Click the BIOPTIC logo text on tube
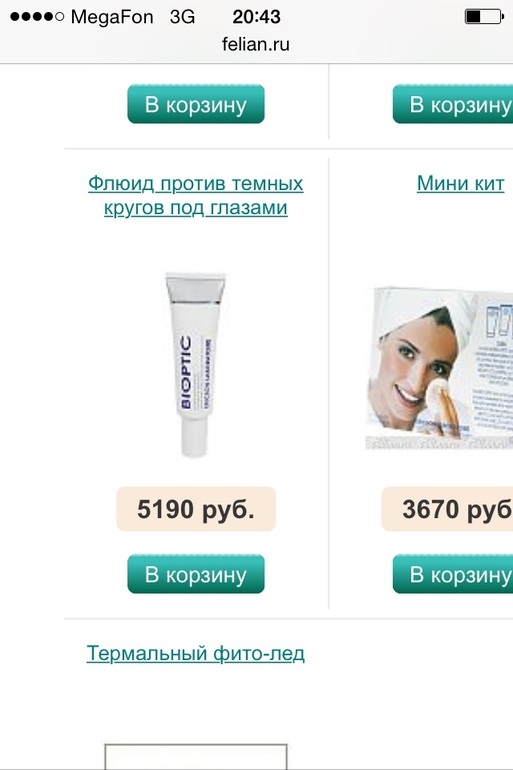The image size is (513, 770). (x=186, y=372)
